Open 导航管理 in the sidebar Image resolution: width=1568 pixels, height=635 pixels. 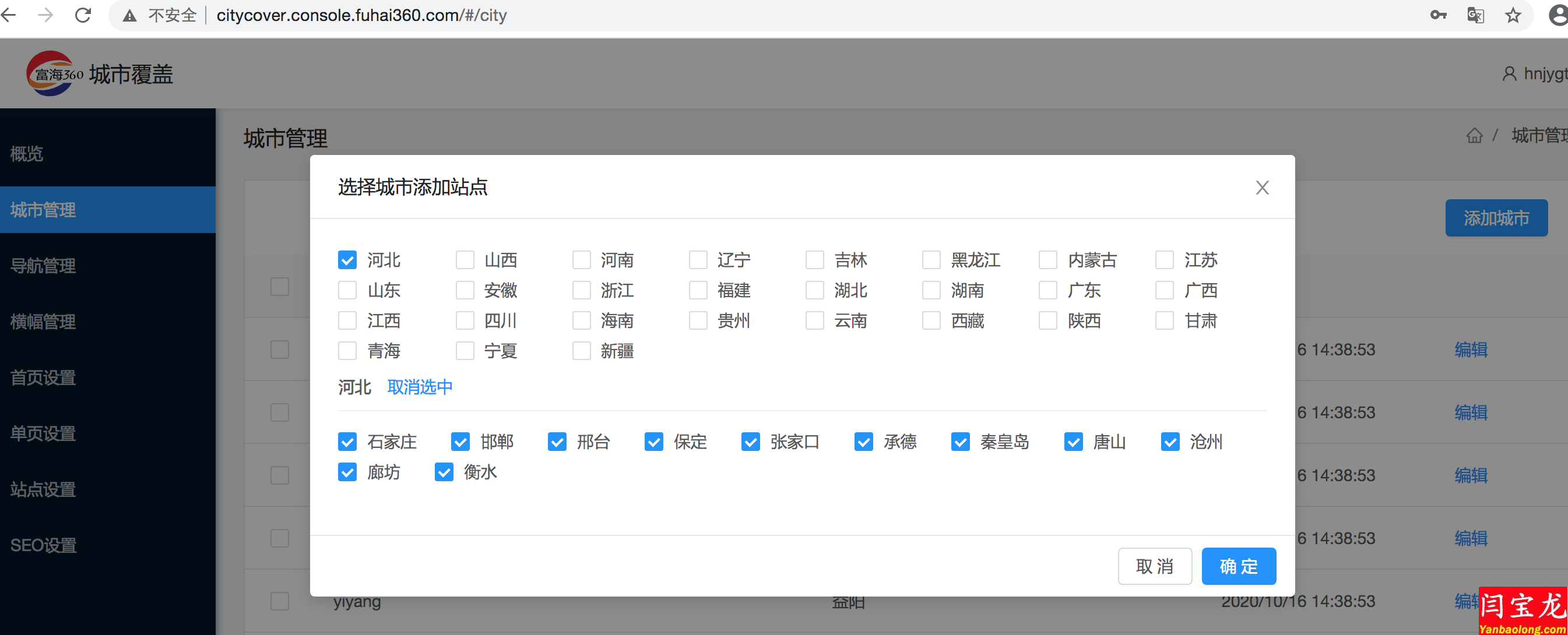pyautogui.click(x=43, y=265)
